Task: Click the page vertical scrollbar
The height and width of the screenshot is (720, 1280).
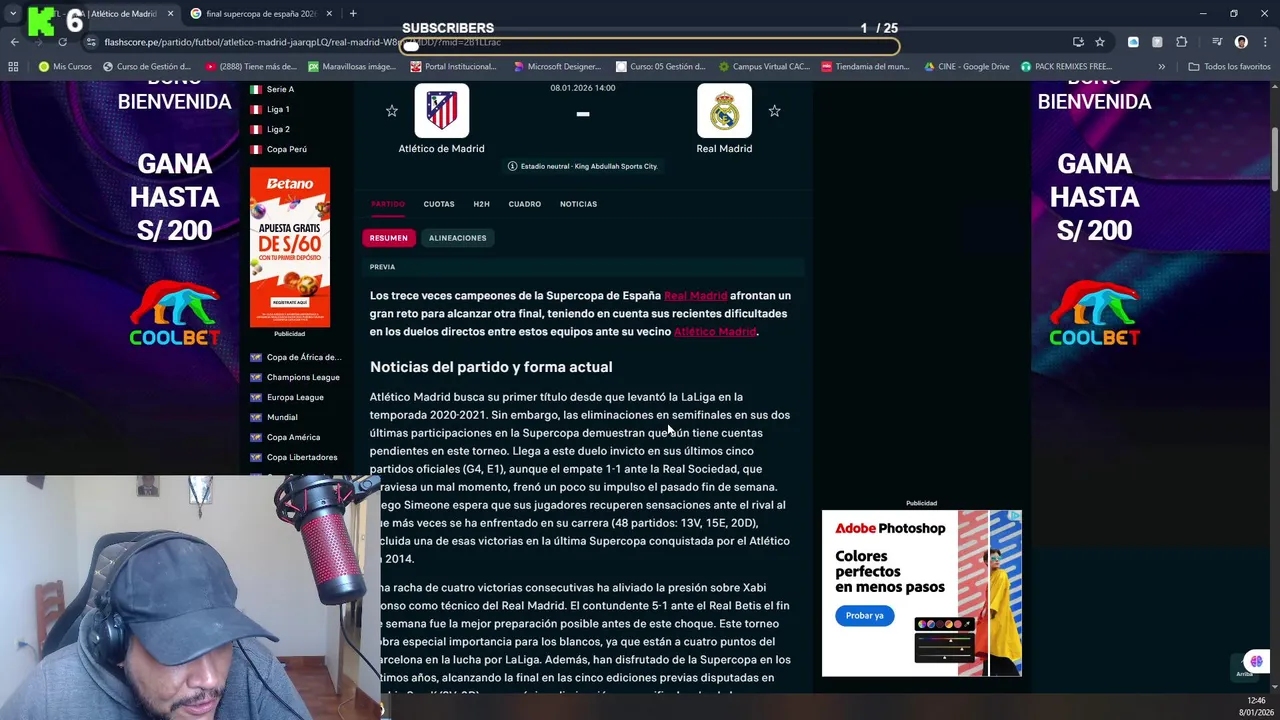Action: pyautogui.click(x=1274, y=160)
